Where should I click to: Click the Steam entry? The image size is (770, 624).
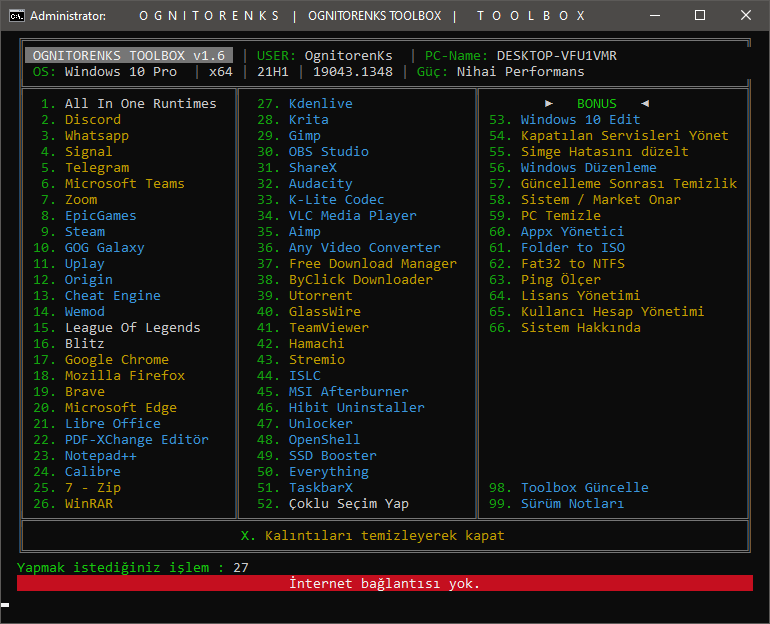(x=85, y=232)
